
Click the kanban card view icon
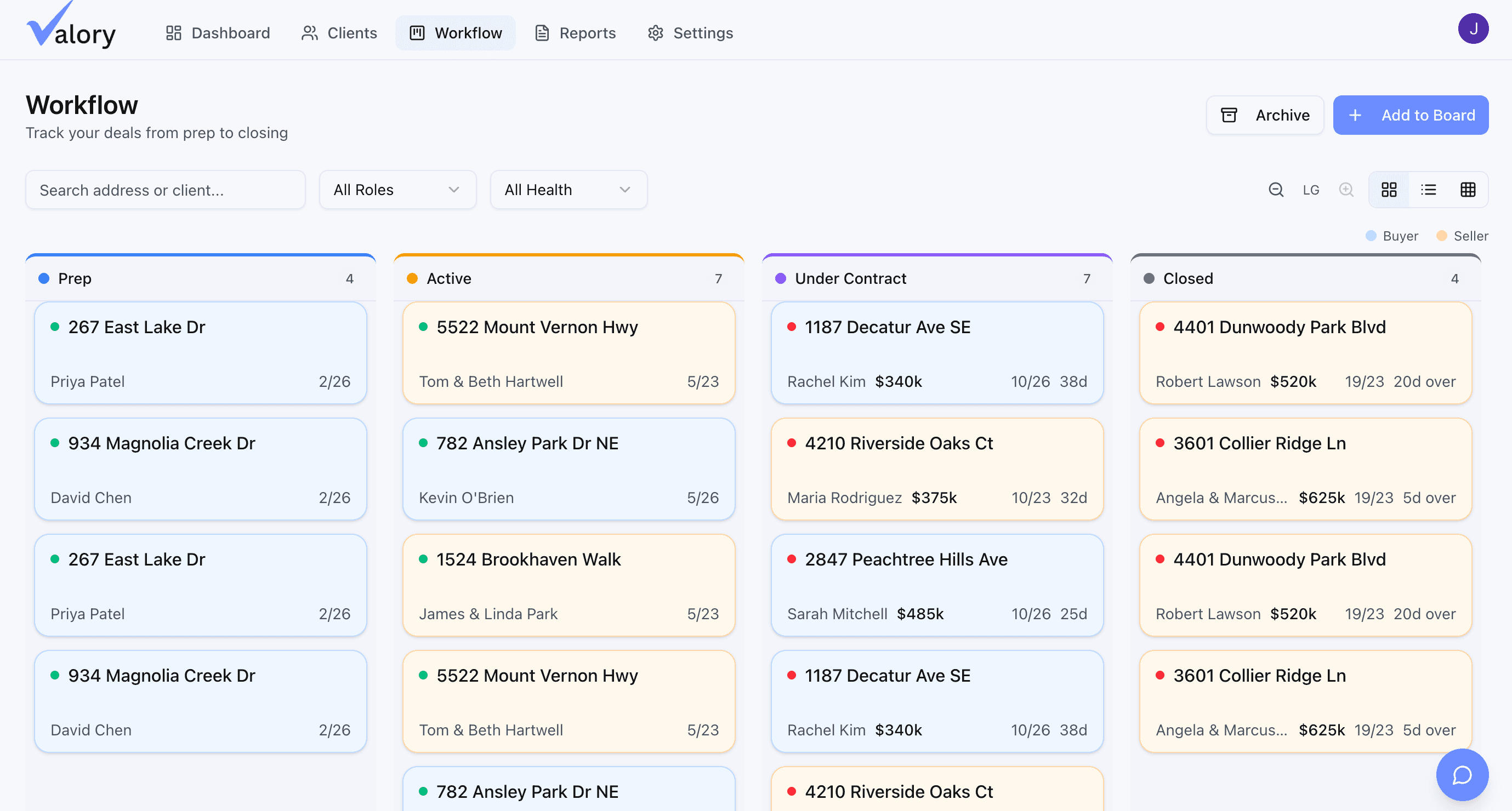1389,190
